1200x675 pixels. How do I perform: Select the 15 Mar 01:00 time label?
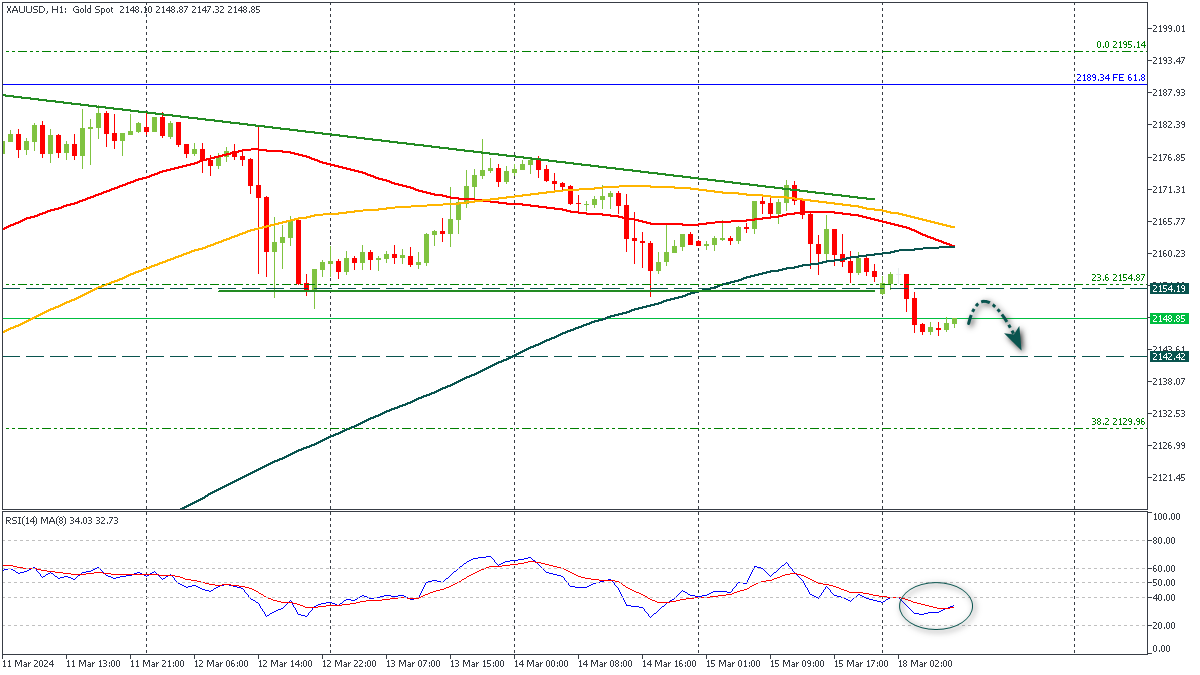point(733,663)
